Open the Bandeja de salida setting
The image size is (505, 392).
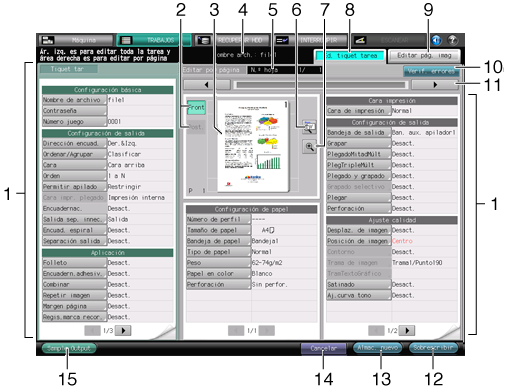point(359,133)
